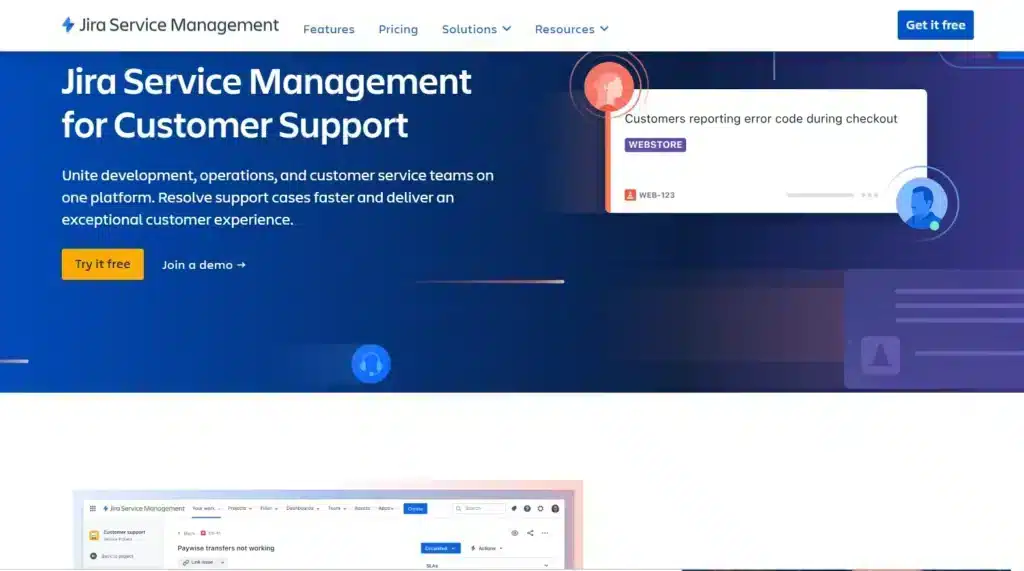The height and width of the screenshot is (571, 1024).
Task: Open the Apps menu in preview
Action: (x=386, y=508)
